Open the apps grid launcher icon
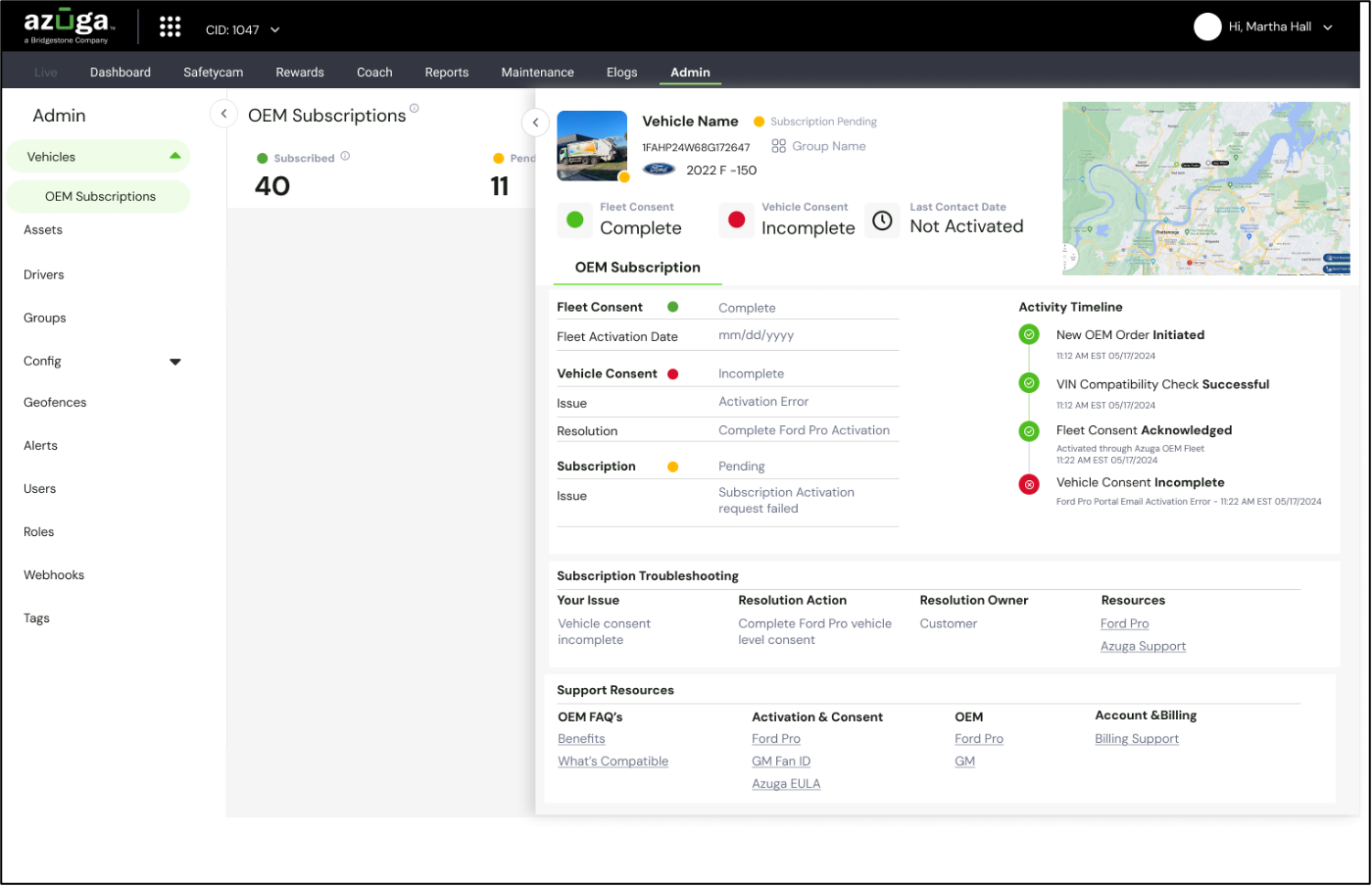The image size is (1372, 886). click(170, 27)
